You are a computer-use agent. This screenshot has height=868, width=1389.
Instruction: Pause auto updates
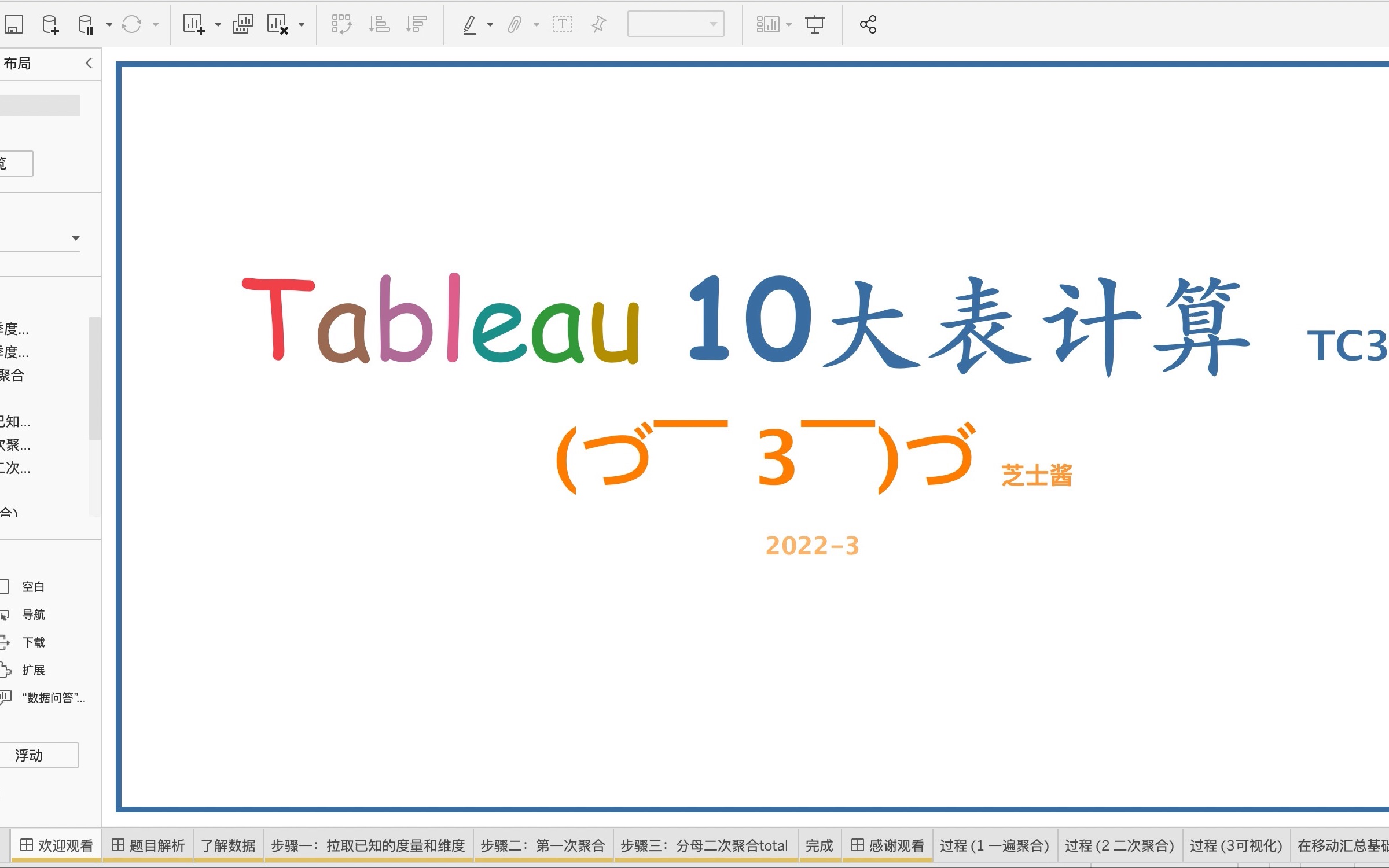click(84, 24)
